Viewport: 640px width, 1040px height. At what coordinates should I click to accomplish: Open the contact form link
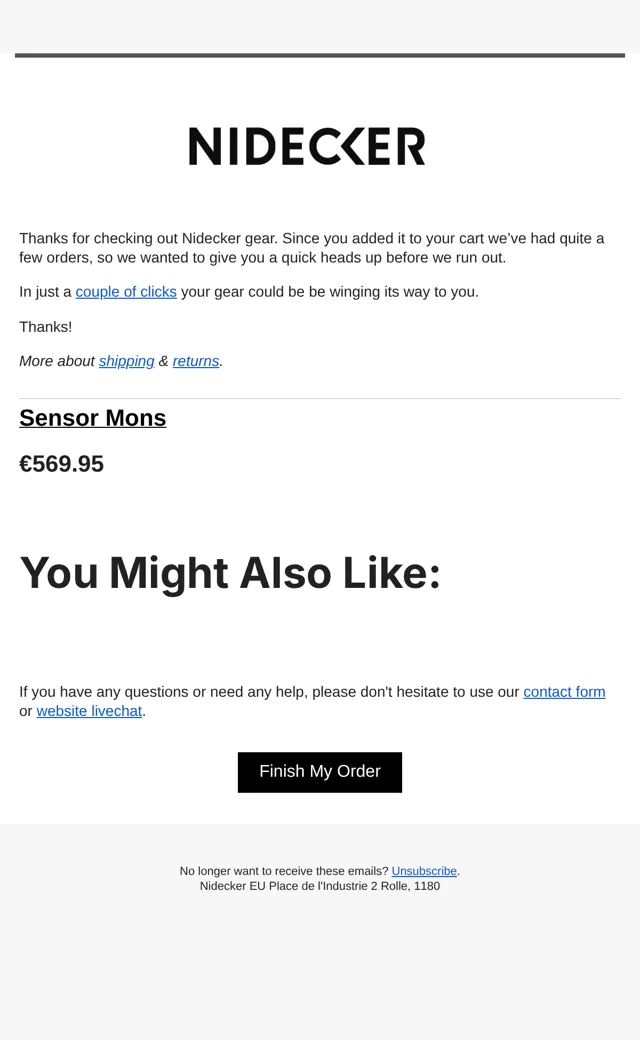coord(564,692)
